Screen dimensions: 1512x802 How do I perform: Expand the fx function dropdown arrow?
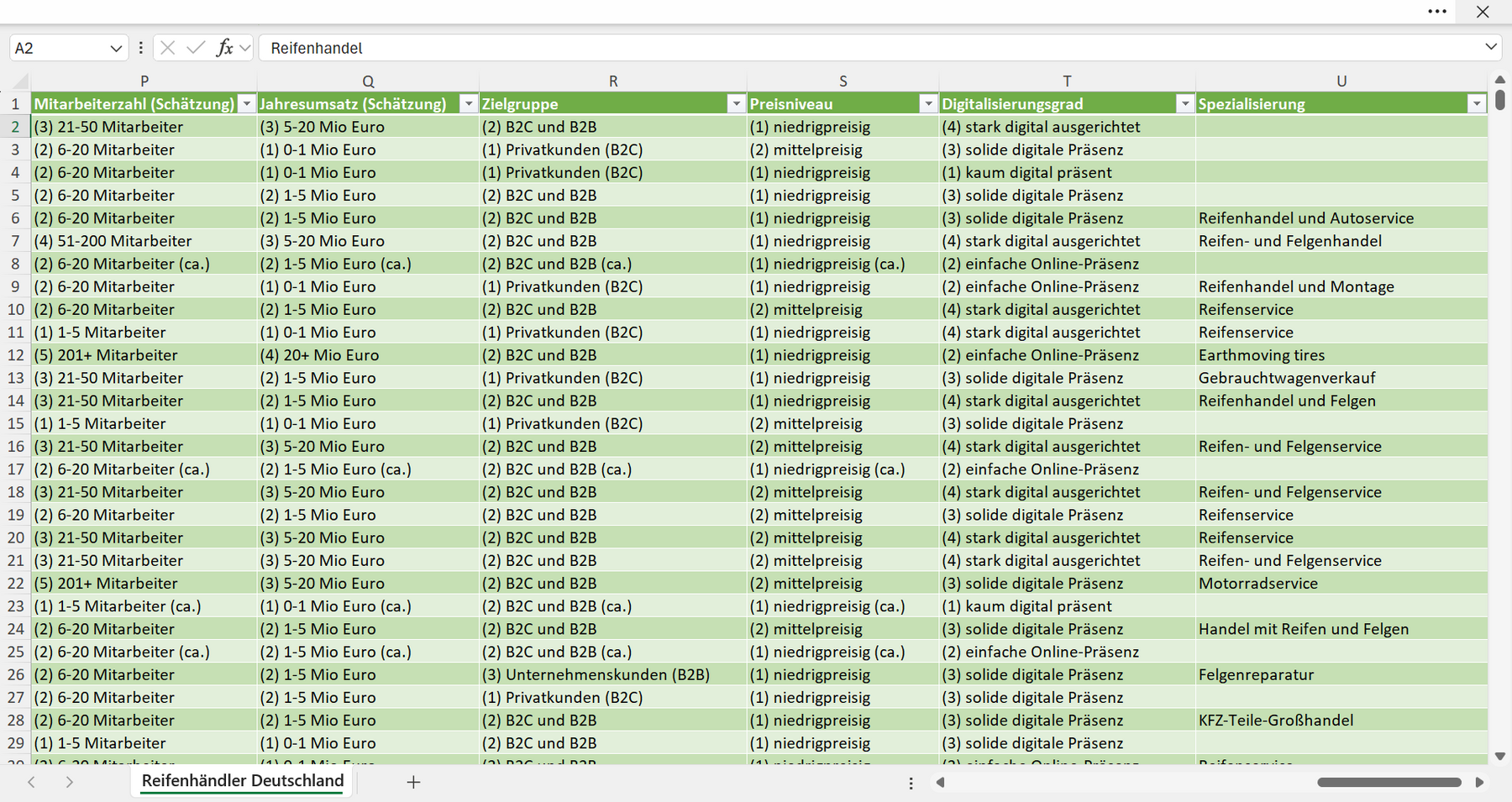click(244, 49)
